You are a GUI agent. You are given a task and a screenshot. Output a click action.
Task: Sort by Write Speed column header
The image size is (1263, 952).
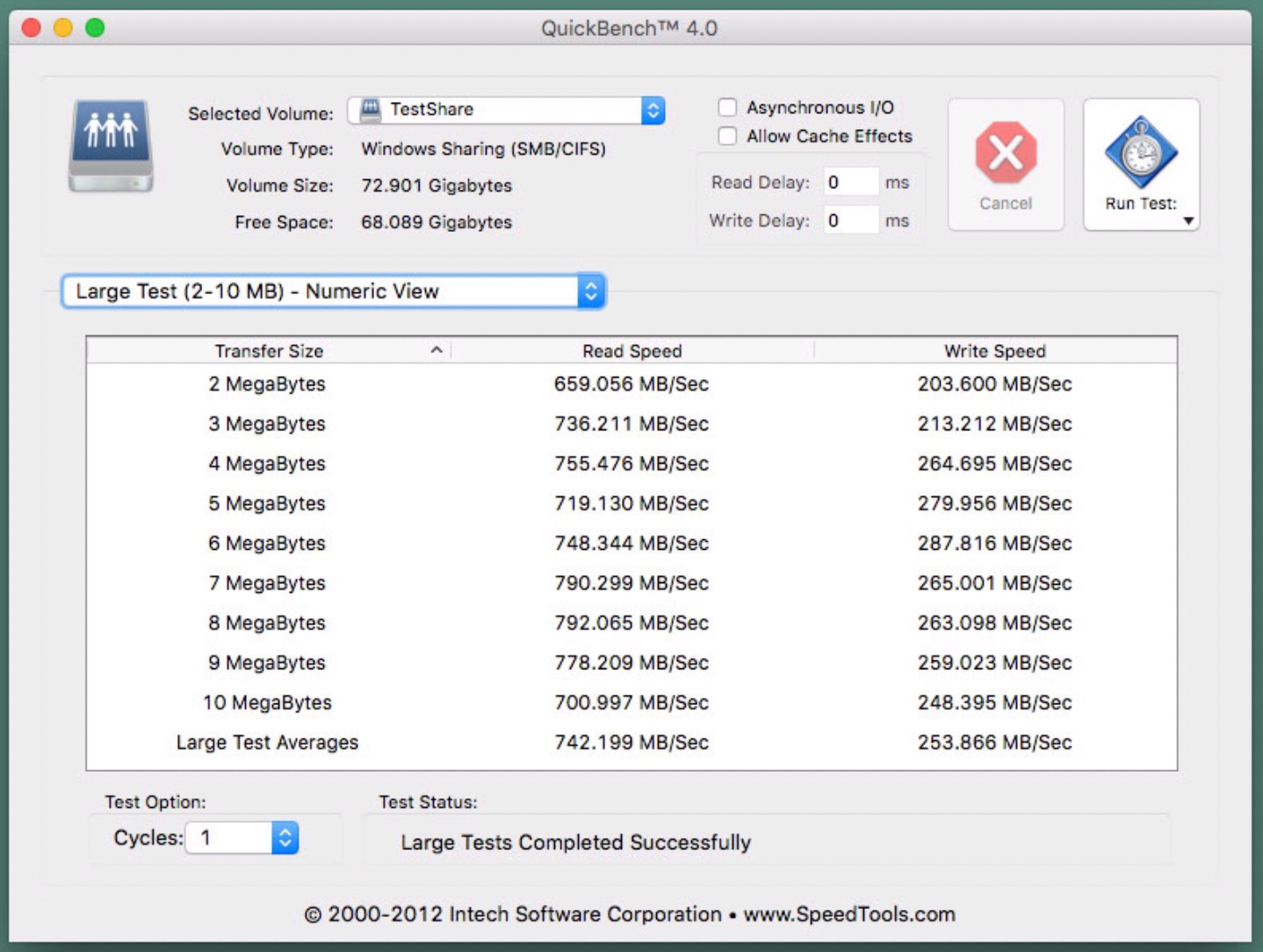point(995,351)
